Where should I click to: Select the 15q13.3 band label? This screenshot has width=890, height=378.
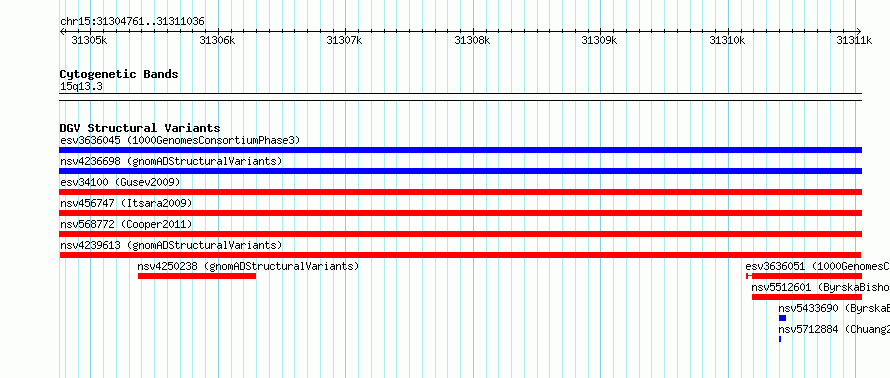[81, 87]
